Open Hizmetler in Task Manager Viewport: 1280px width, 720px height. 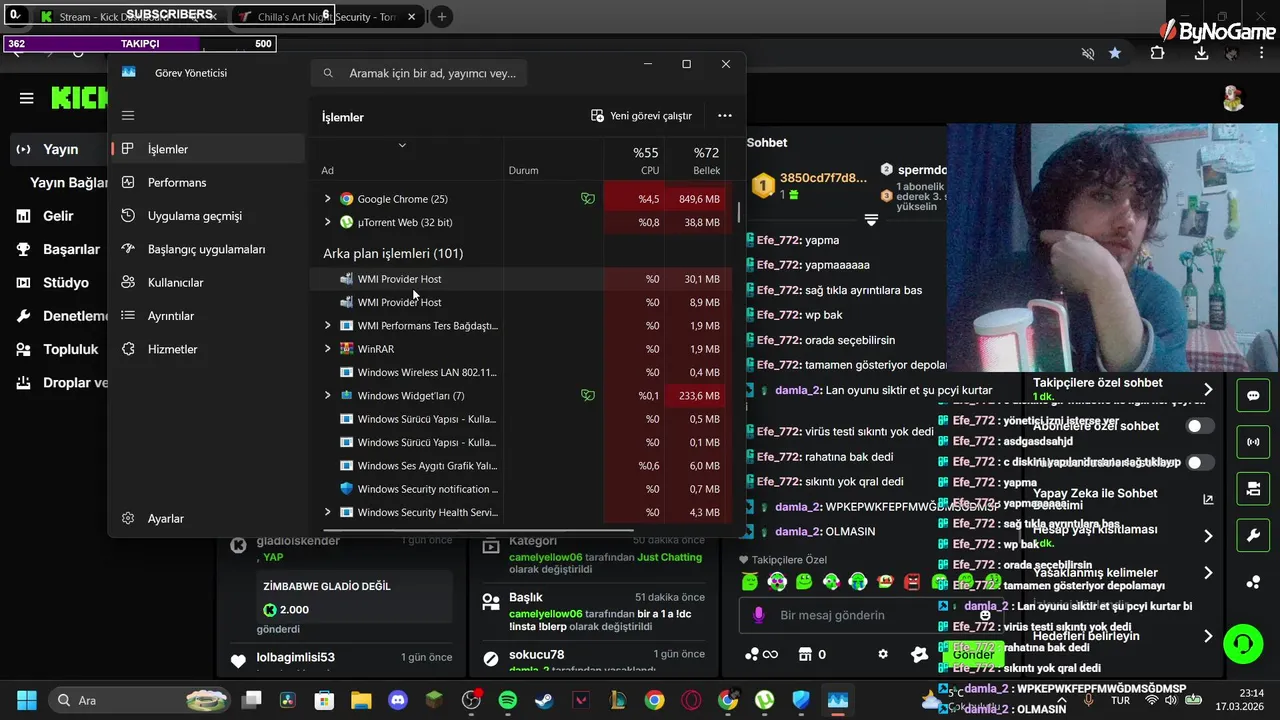(x=207, y=349)
